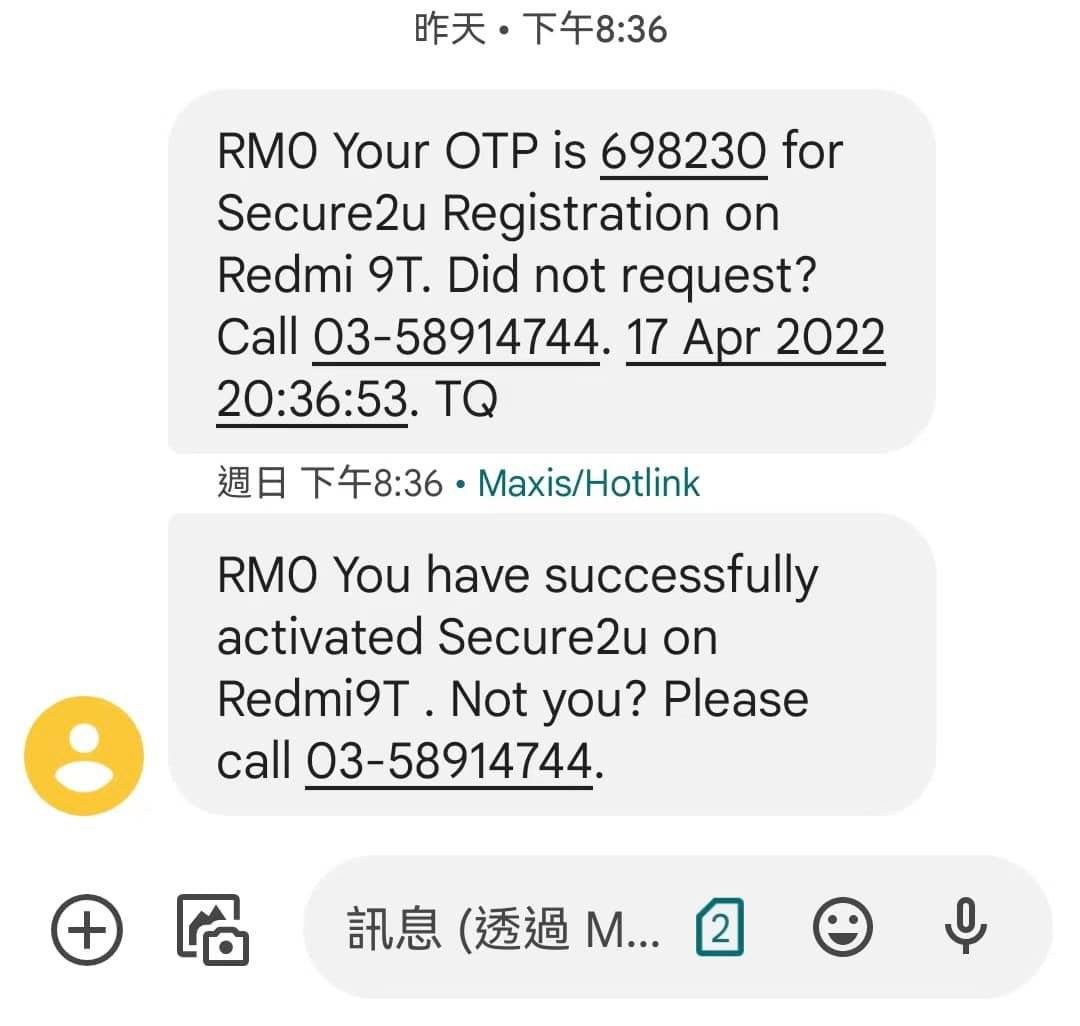Viewport: 1080px width, 1026px height.
Task: Tap the 'TQ' text ending the OTP message
Action: coord(466,400)
